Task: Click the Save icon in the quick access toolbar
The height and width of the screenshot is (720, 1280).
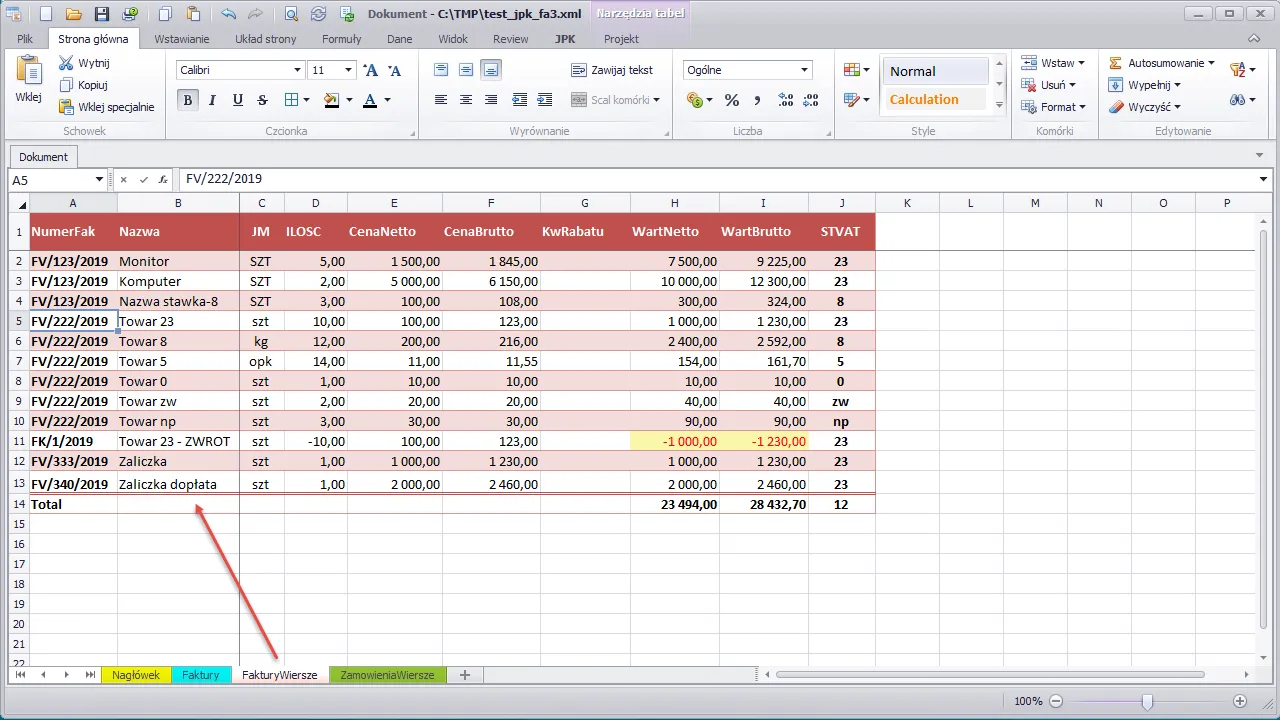Action: coord(101,14)
